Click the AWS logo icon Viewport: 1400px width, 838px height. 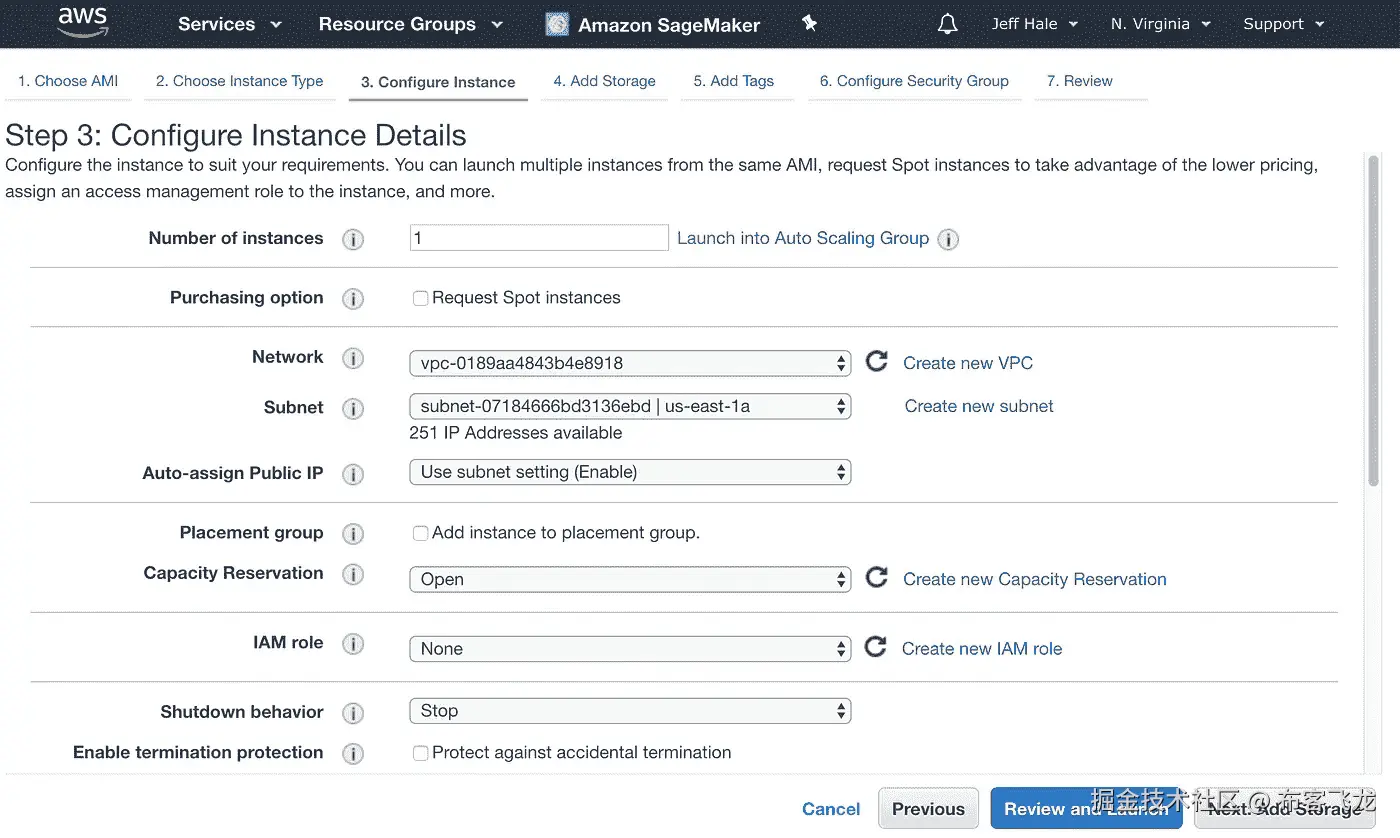tap(82, 22)
